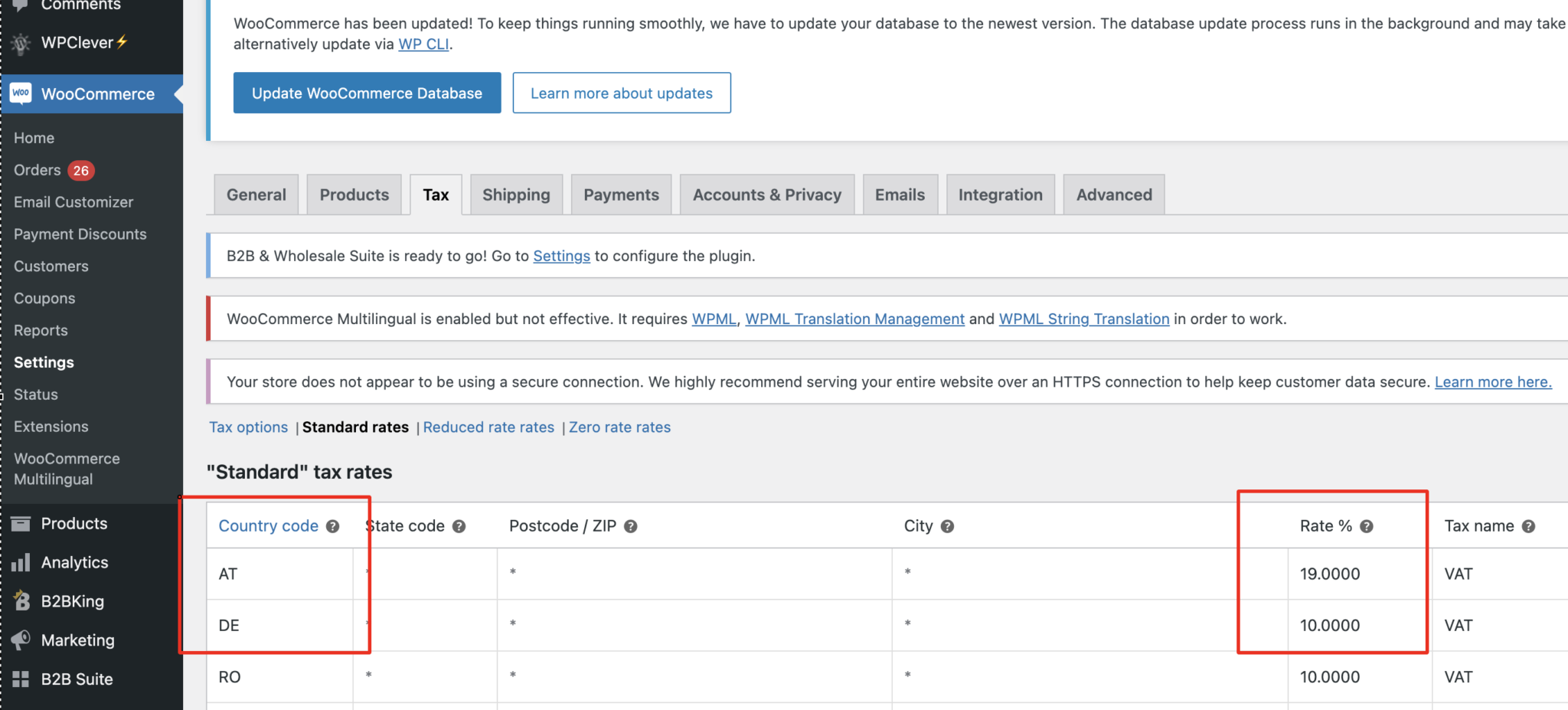The height and width of the screenshot is (710, 1568).
Task: Click help icon next to City
Action: coord(947,526)
